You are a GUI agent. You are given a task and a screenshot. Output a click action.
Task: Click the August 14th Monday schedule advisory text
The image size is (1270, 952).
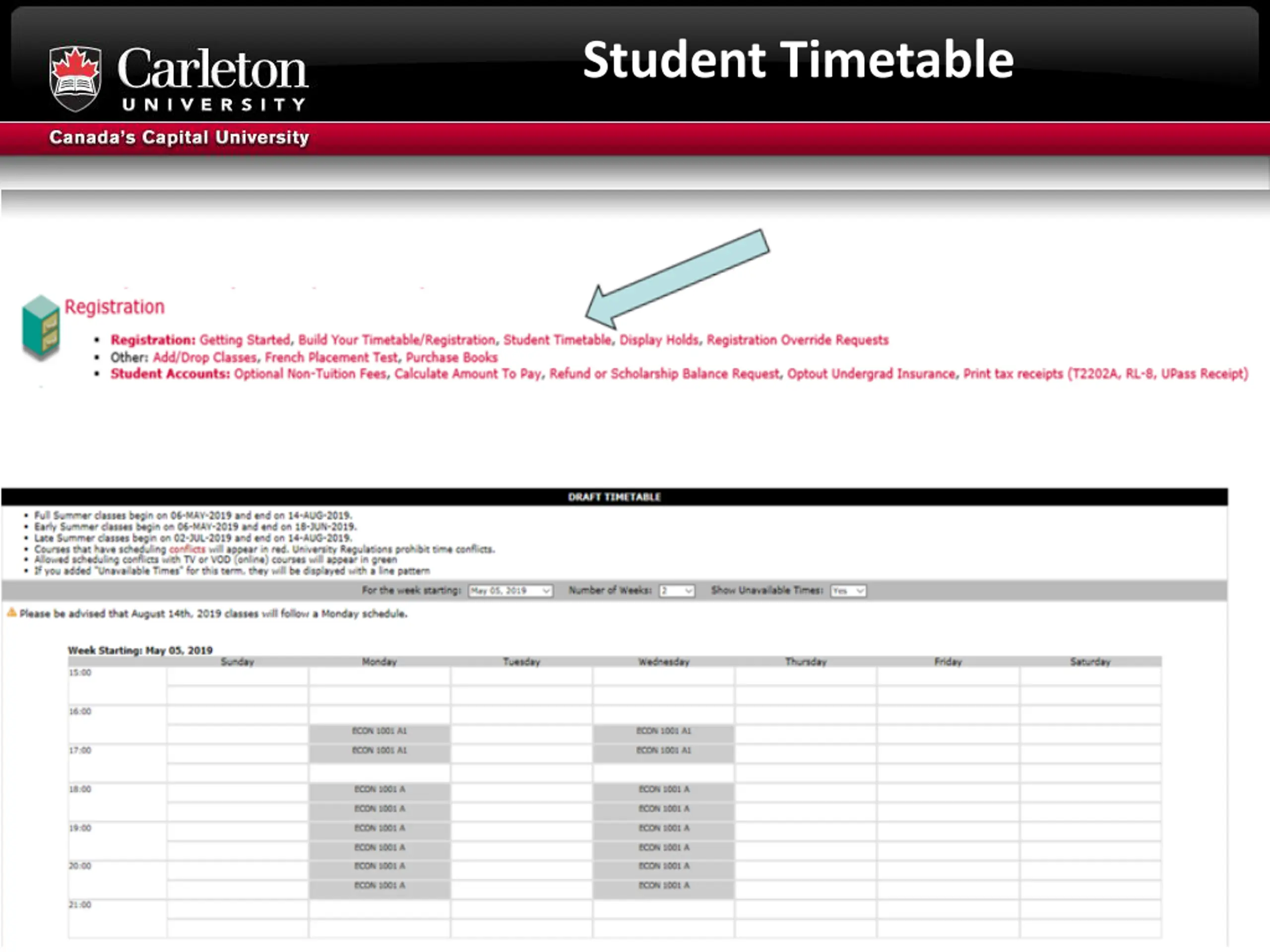tap(214, 613)
